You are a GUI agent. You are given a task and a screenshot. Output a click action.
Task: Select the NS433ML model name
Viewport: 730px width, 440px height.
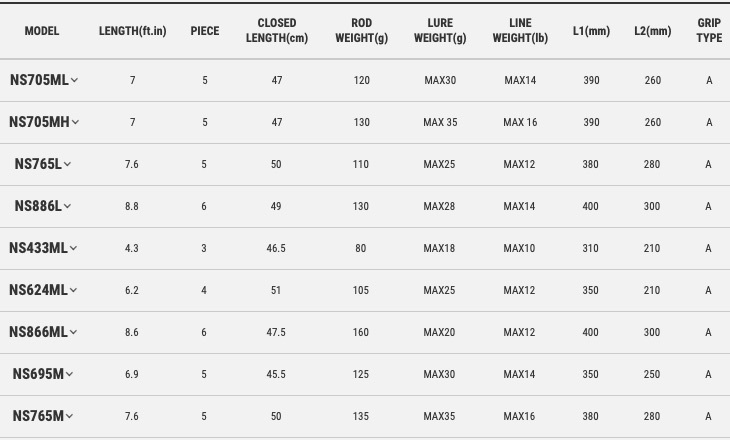point(38,248)
